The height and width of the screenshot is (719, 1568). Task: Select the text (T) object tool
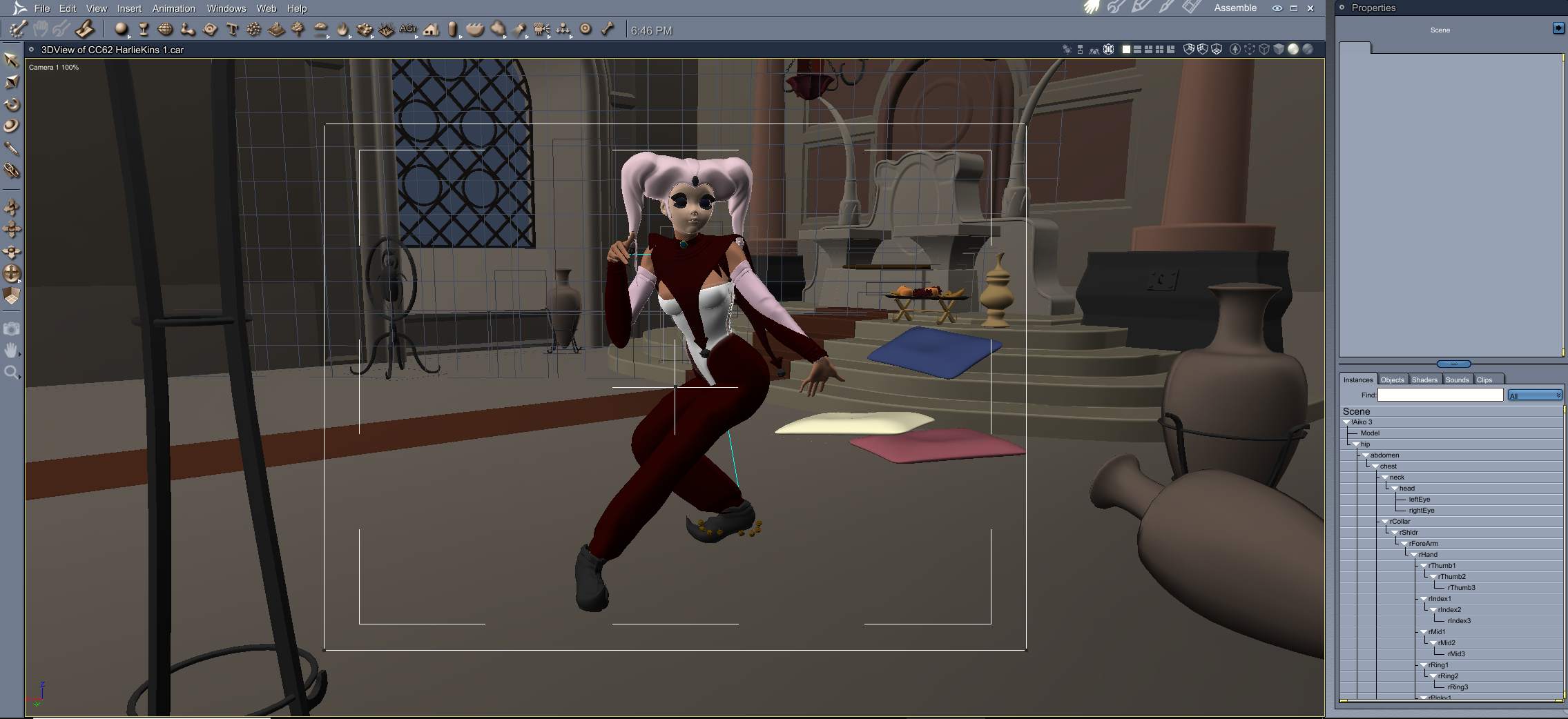(232, 29)
